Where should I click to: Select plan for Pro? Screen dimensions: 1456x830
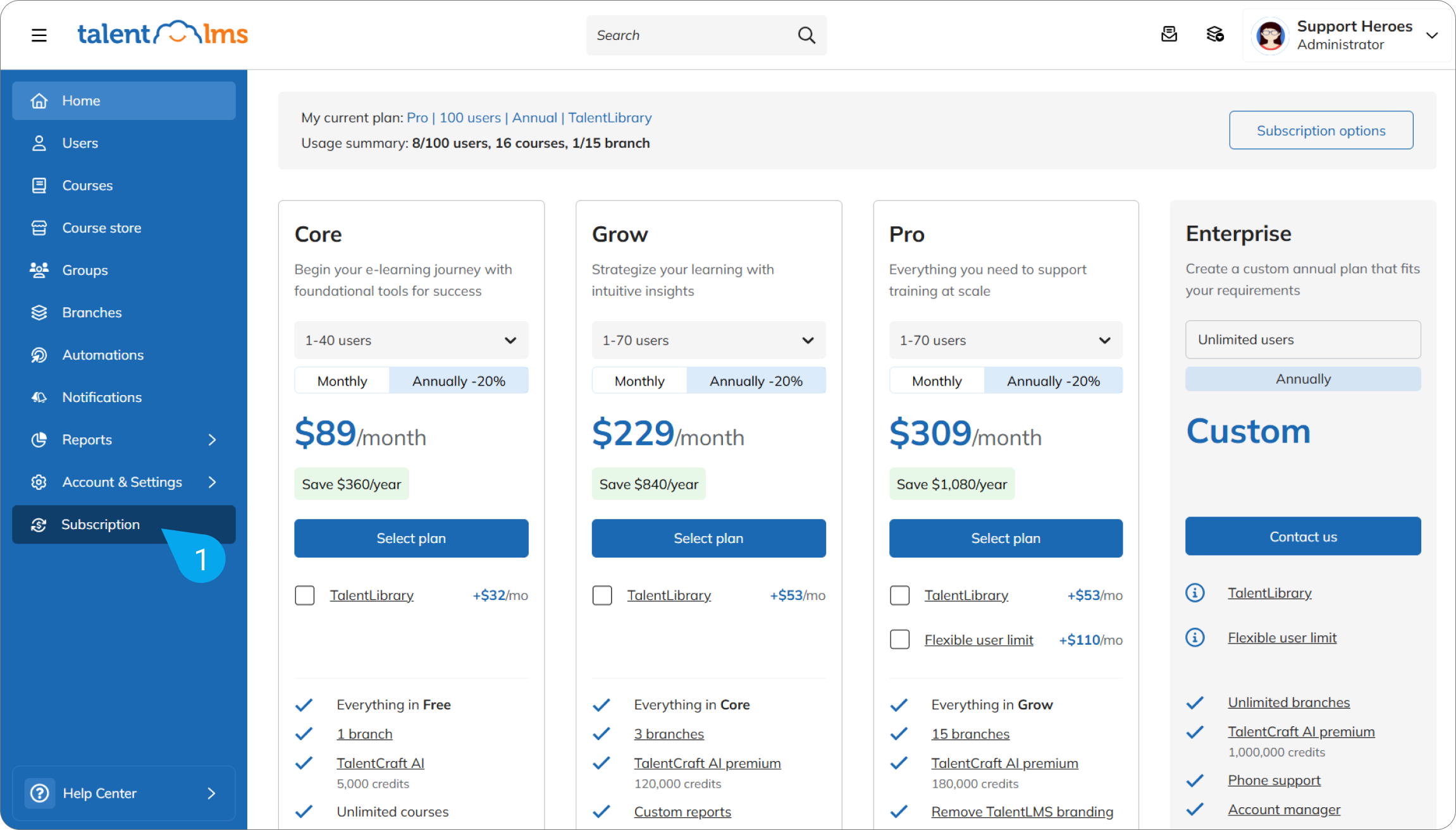pyautogui.click(x=1006, y=538)
